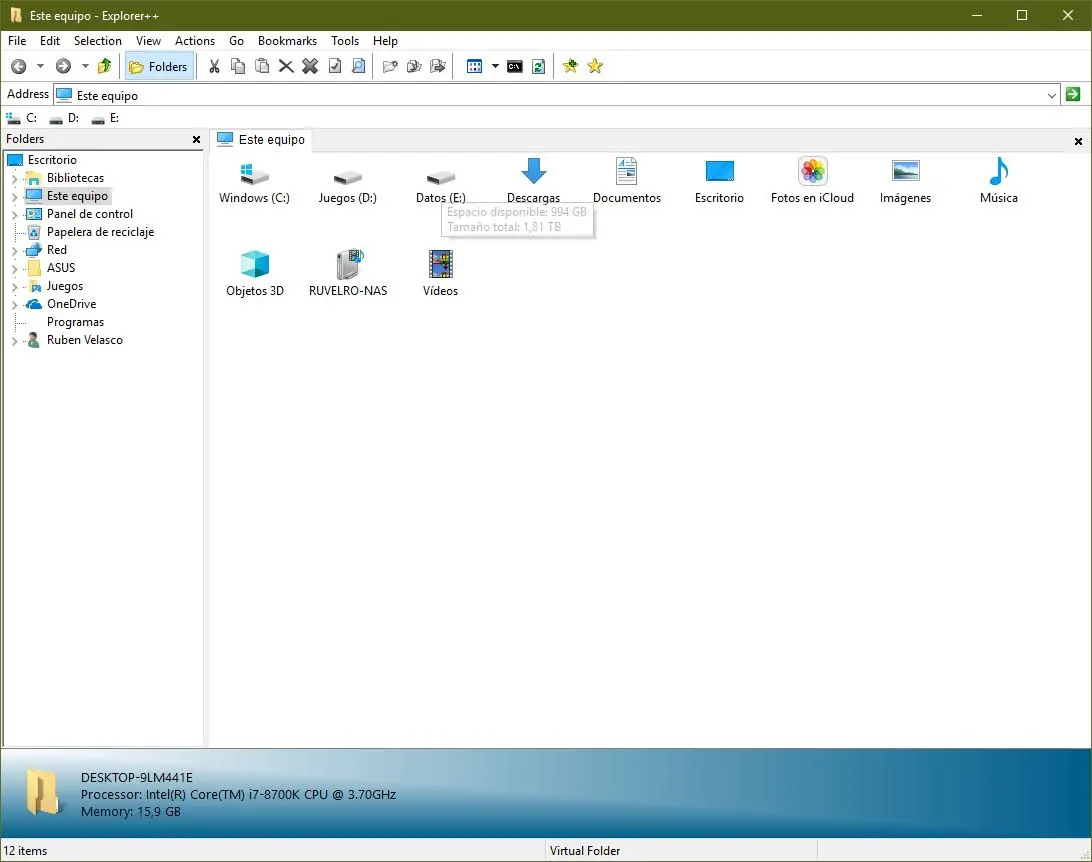This screenshot has width=1092, height=862.
Task: Select the Este equipo tab
Action: coord(261,140)
